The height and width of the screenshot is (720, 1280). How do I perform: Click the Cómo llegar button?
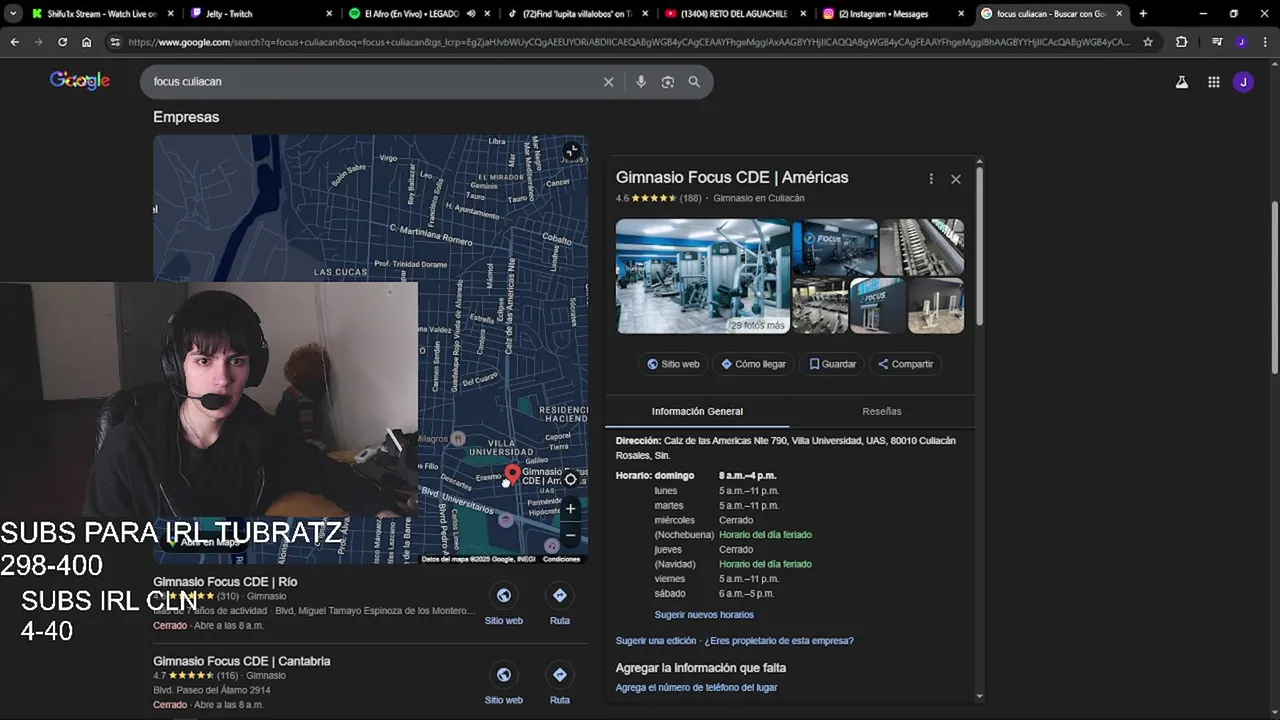coord(753,364)
